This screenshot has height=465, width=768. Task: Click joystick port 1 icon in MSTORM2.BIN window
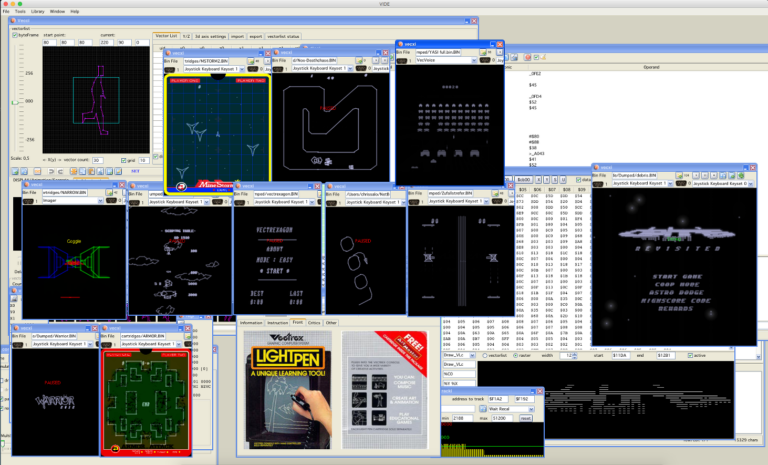[169, 69]
